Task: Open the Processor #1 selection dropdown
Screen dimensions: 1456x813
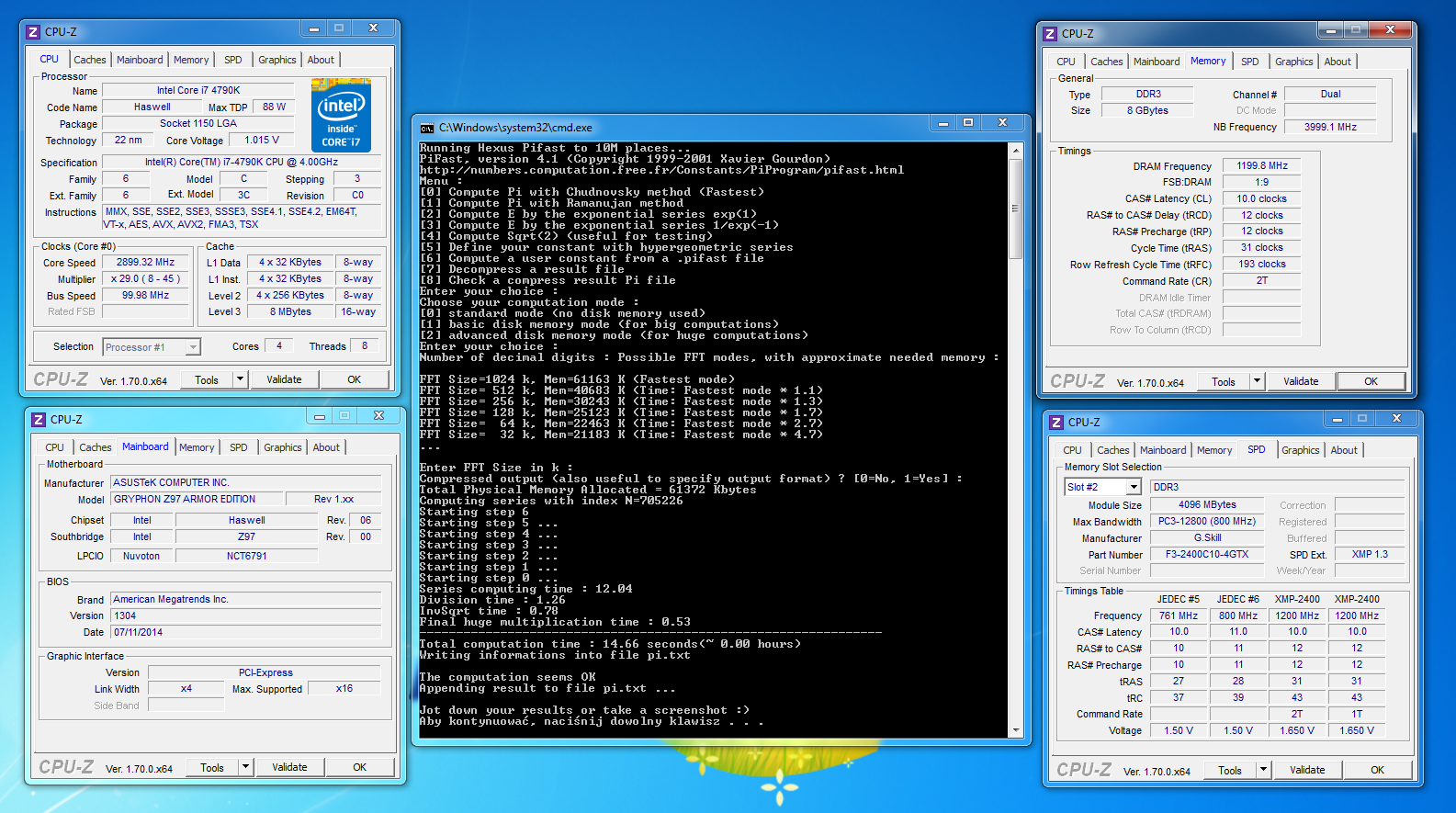Action: point(193,347)
